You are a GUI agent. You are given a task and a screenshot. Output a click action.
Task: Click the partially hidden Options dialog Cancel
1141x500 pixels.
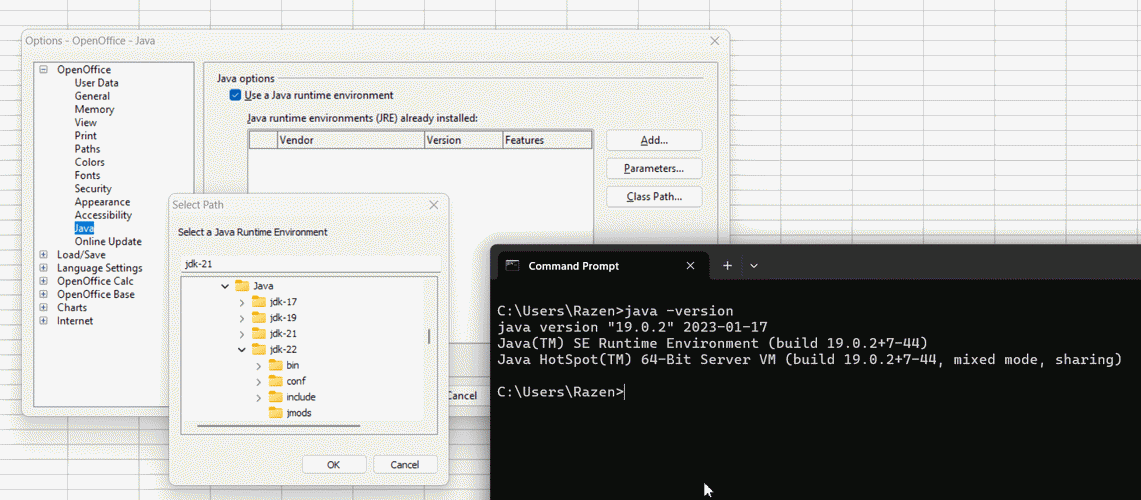click(x=464, y=396)
